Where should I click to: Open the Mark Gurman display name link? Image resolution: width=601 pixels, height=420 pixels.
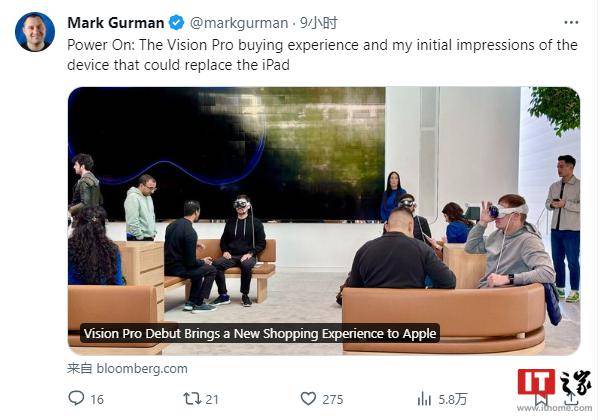[x=116, y=22]
